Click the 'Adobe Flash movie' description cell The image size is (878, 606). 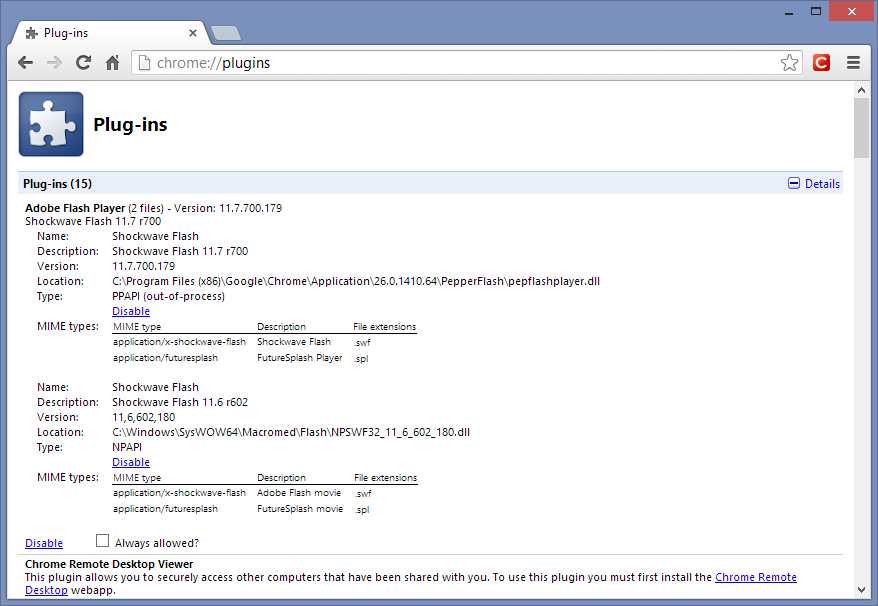[299, 493]
